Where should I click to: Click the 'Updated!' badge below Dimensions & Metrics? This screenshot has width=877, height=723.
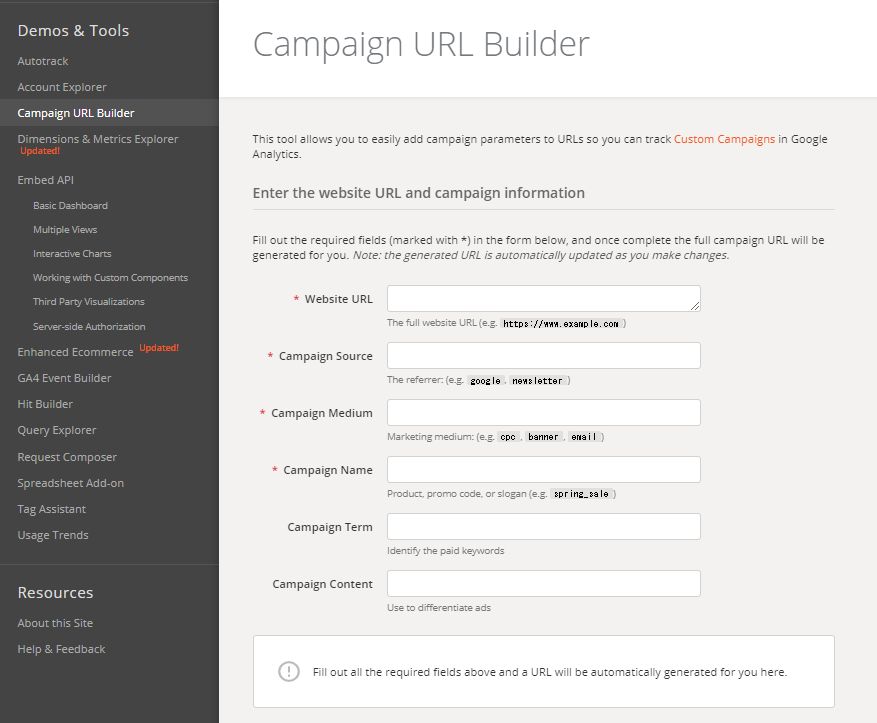(40, 151)
